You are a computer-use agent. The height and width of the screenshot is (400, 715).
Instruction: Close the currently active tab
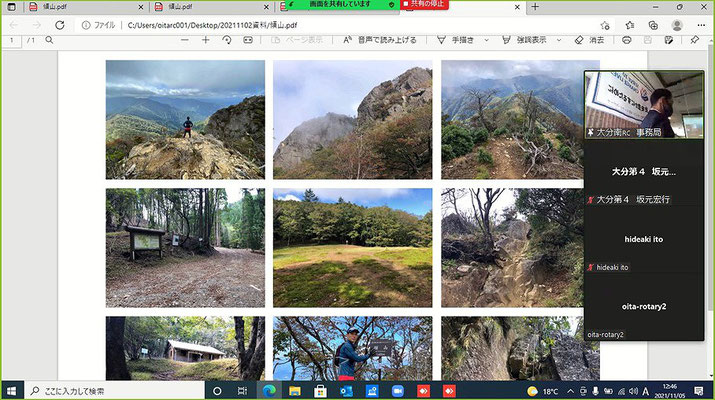point(517,7)
